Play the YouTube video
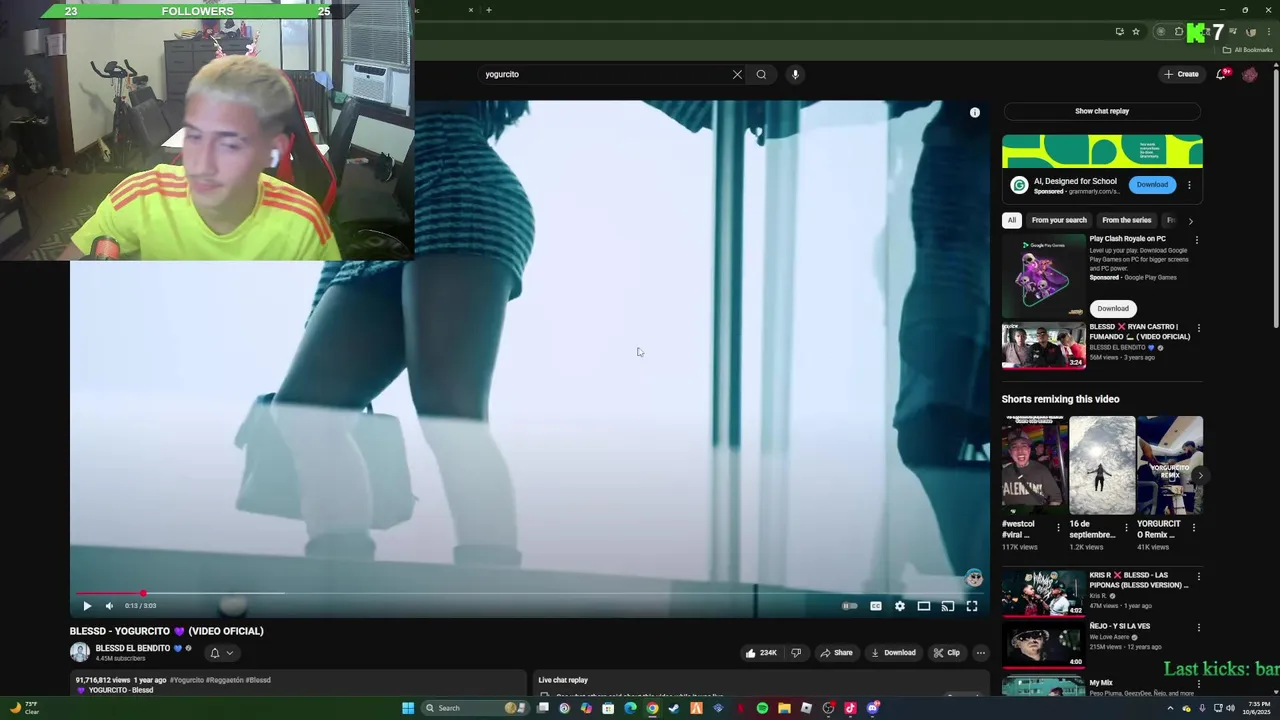Image resolution: width=1280 pixels, height=720 pixels. click(x=87, y=606)
